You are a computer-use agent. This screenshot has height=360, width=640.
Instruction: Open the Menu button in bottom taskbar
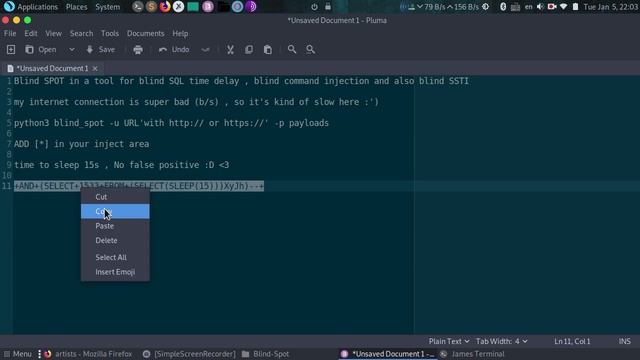(x=18, y=354)
